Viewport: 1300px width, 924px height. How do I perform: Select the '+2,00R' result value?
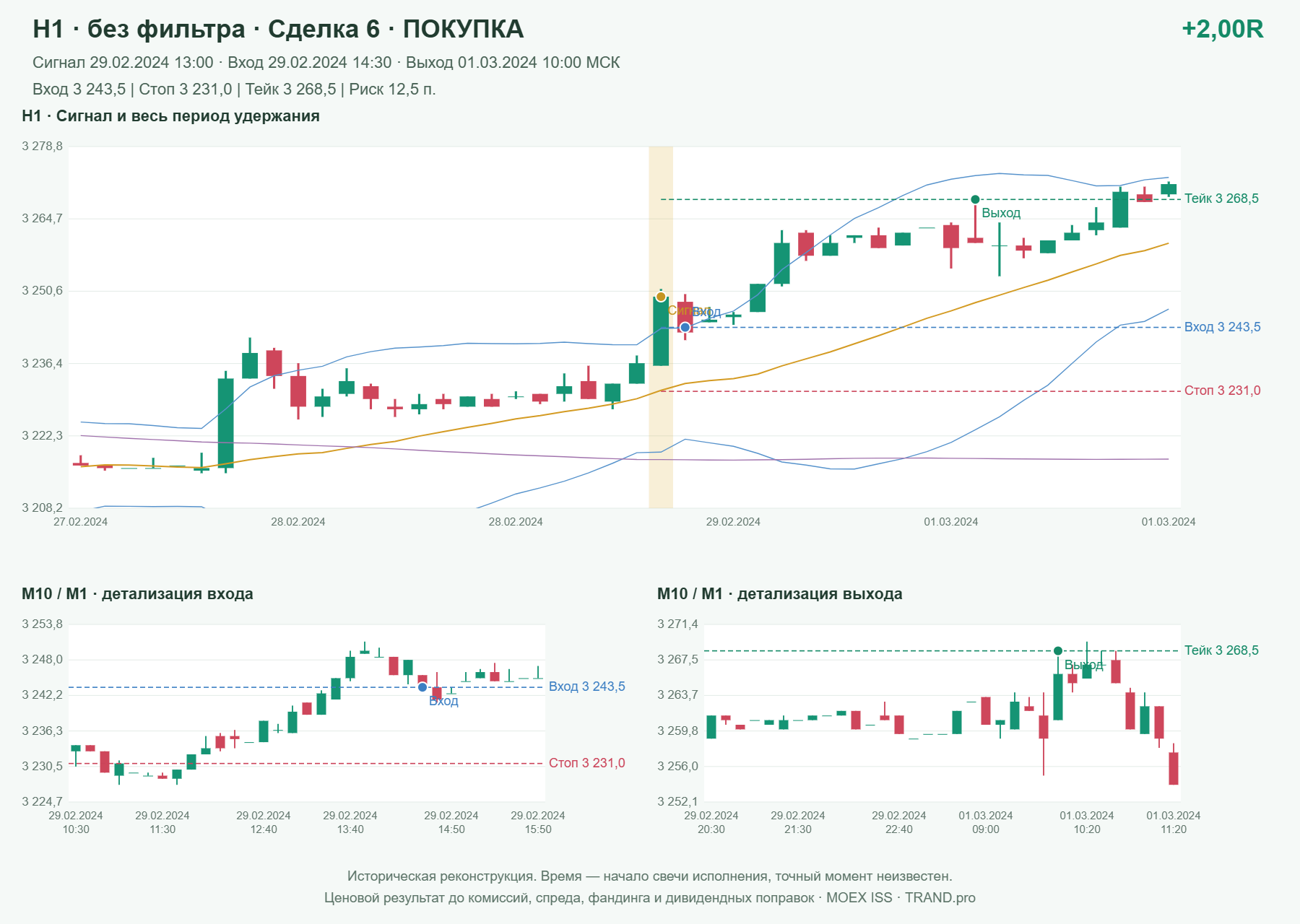(1222, 29)
